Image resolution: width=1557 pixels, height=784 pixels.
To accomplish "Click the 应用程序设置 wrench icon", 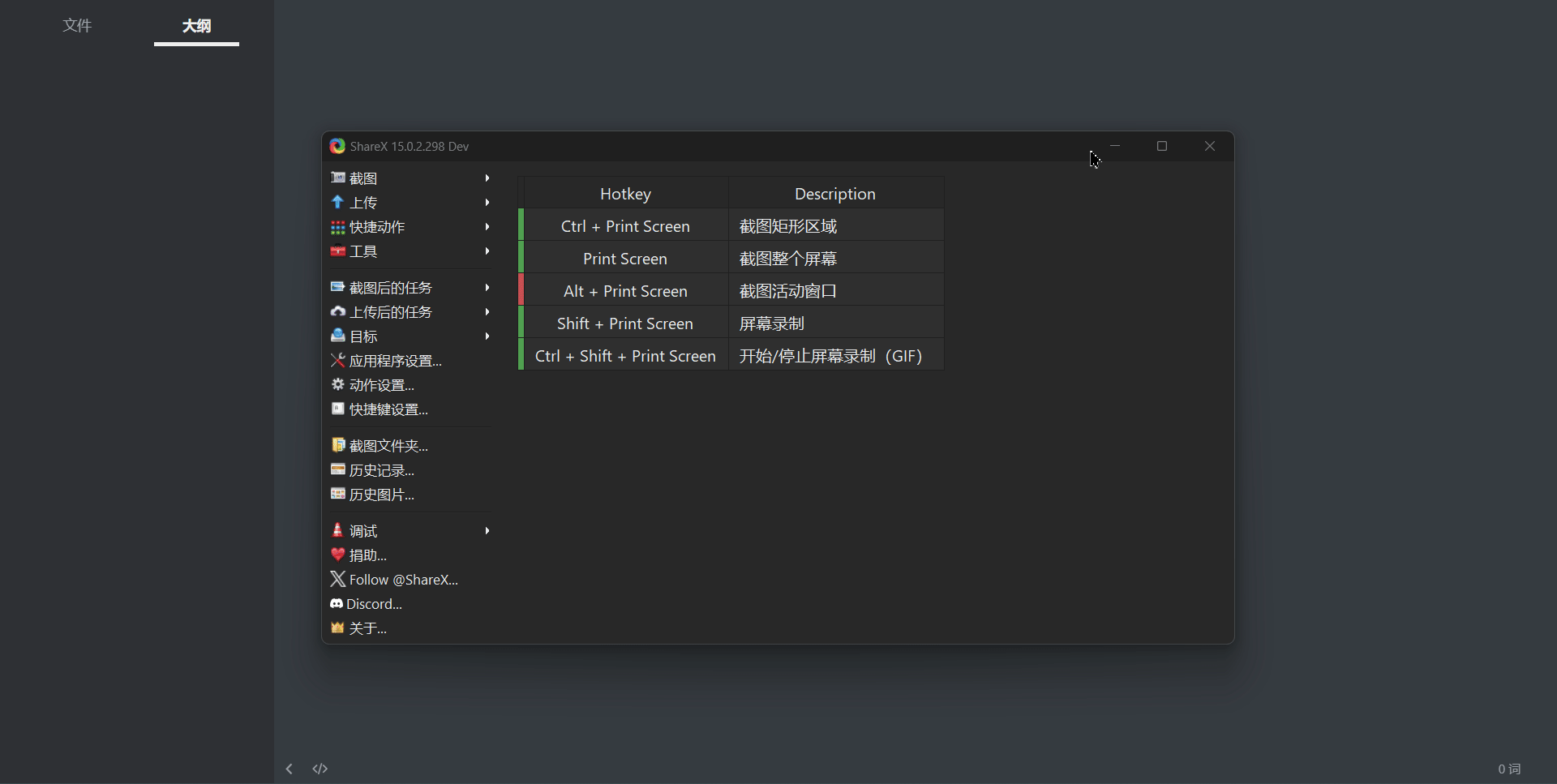I will click(x=338, y=360).
